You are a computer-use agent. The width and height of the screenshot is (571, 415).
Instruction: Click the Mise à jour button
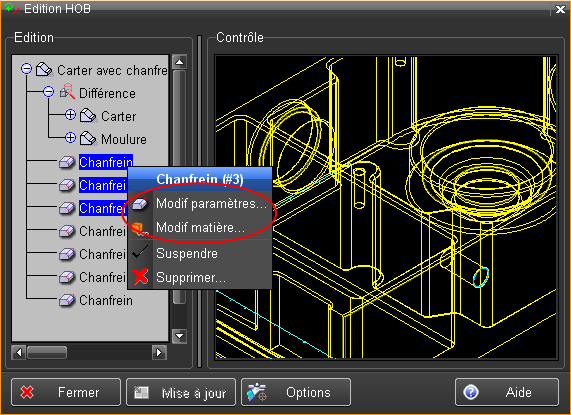(181, 392)
